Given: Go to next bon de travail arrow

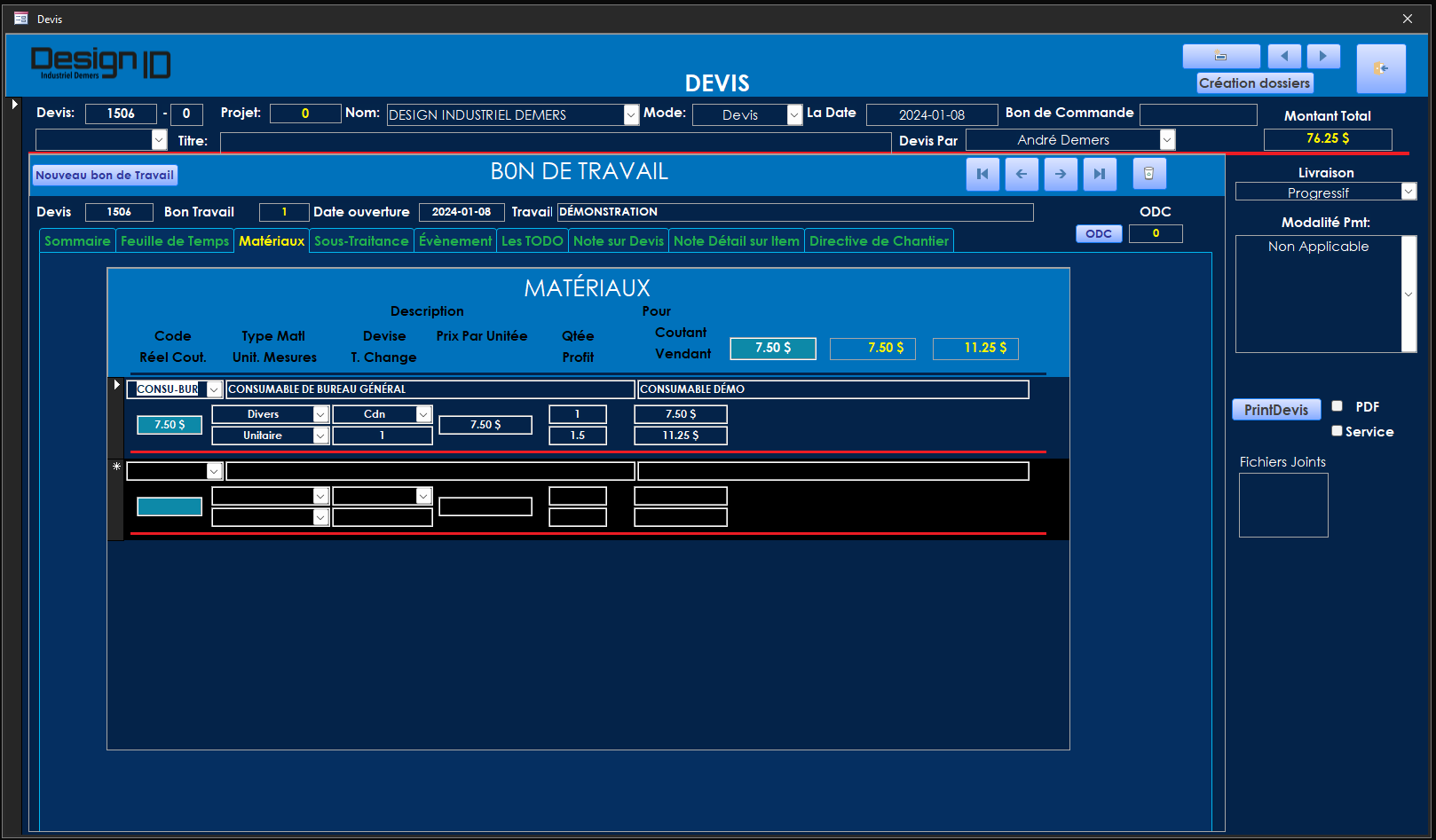Looking at the screenshot, I should [x=1061, y=174].
